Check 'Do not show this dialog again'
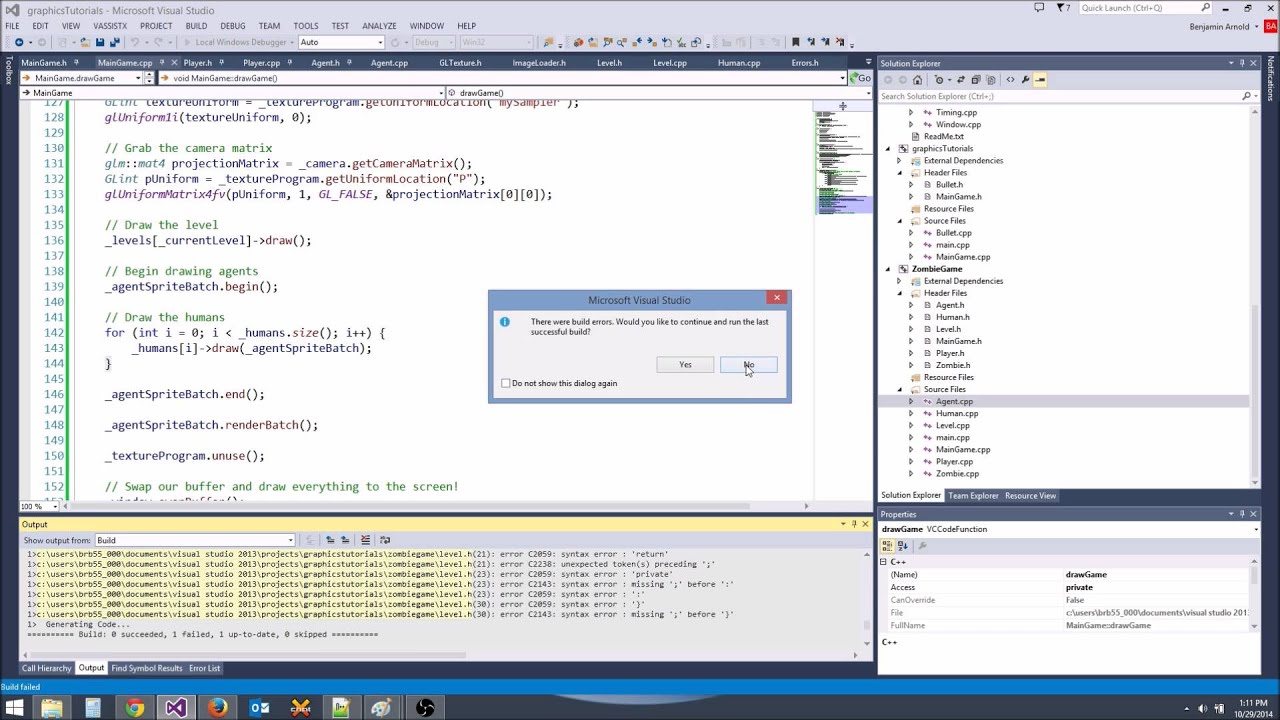This screenshot has width=1280, height=720. pyautogui.click(x=506, y=383)
